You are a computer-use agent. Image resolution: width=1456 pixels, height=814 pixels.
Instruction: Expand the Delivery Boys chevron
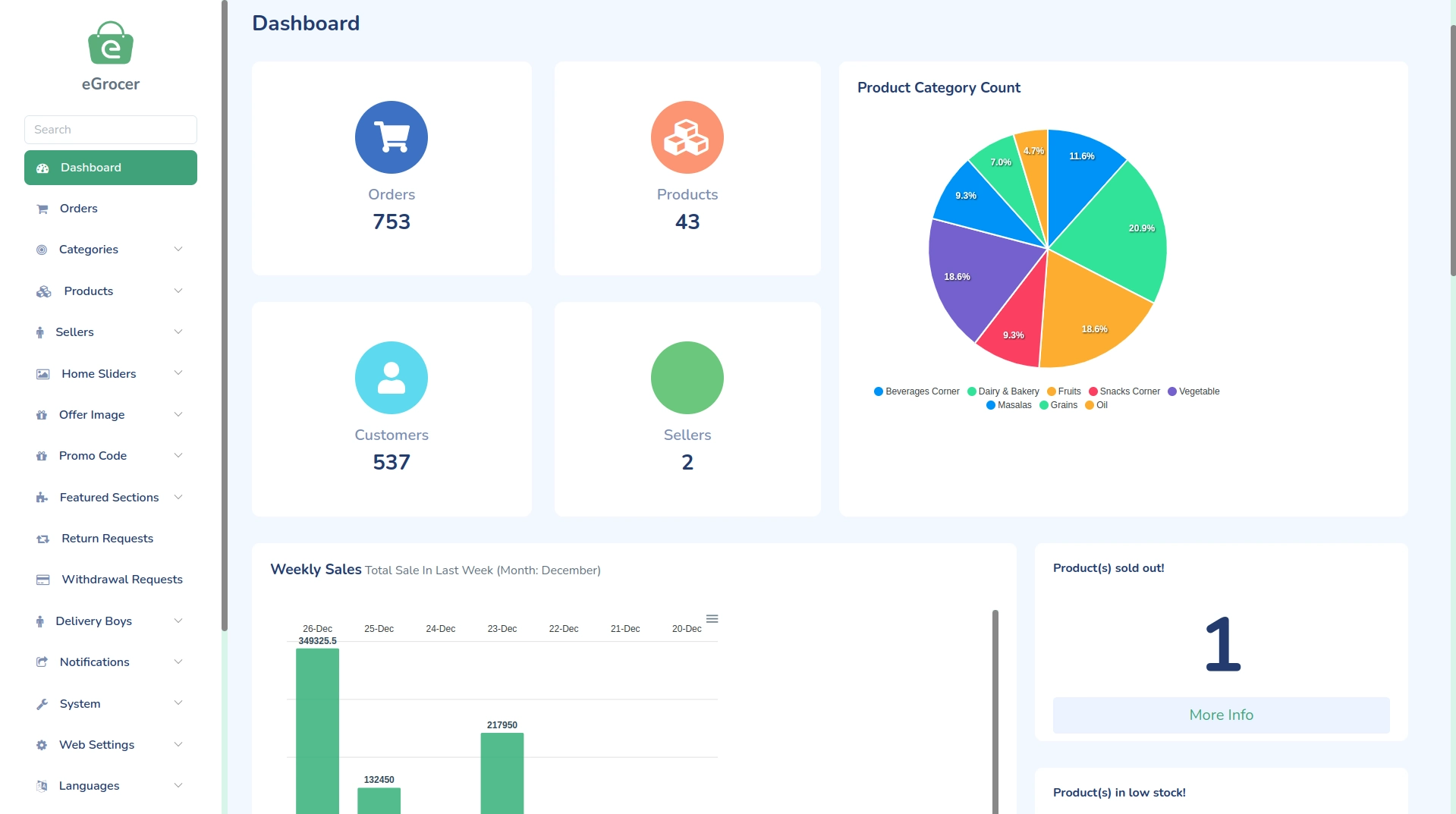click(x=178, y=621)
